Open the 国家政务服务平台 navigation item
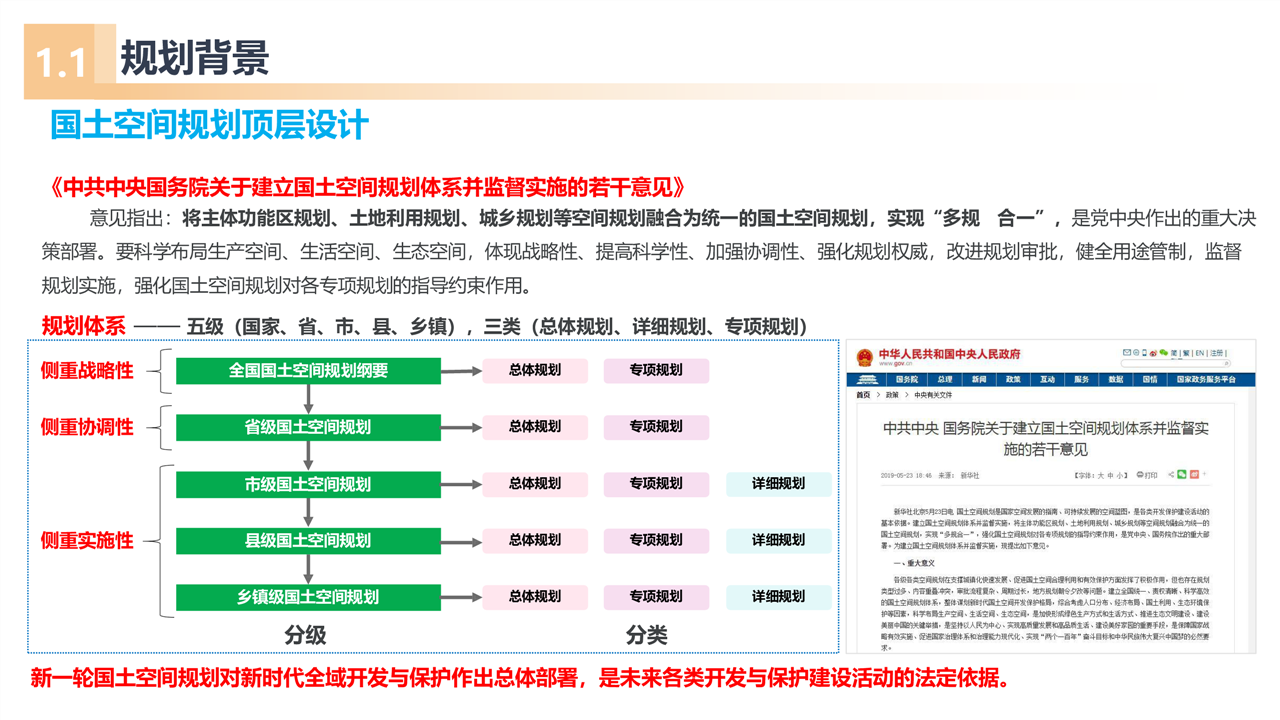The width and height of the screenshot is (1280, 720). tap(1205, 380)
